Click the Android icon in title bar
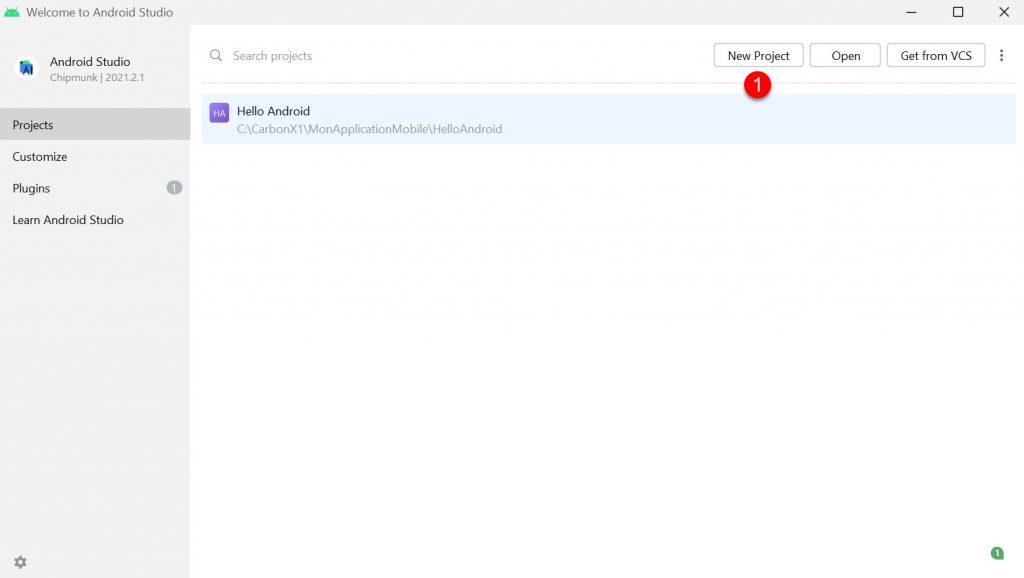The height and width of the screenshot is (578, 1024). 12,12
